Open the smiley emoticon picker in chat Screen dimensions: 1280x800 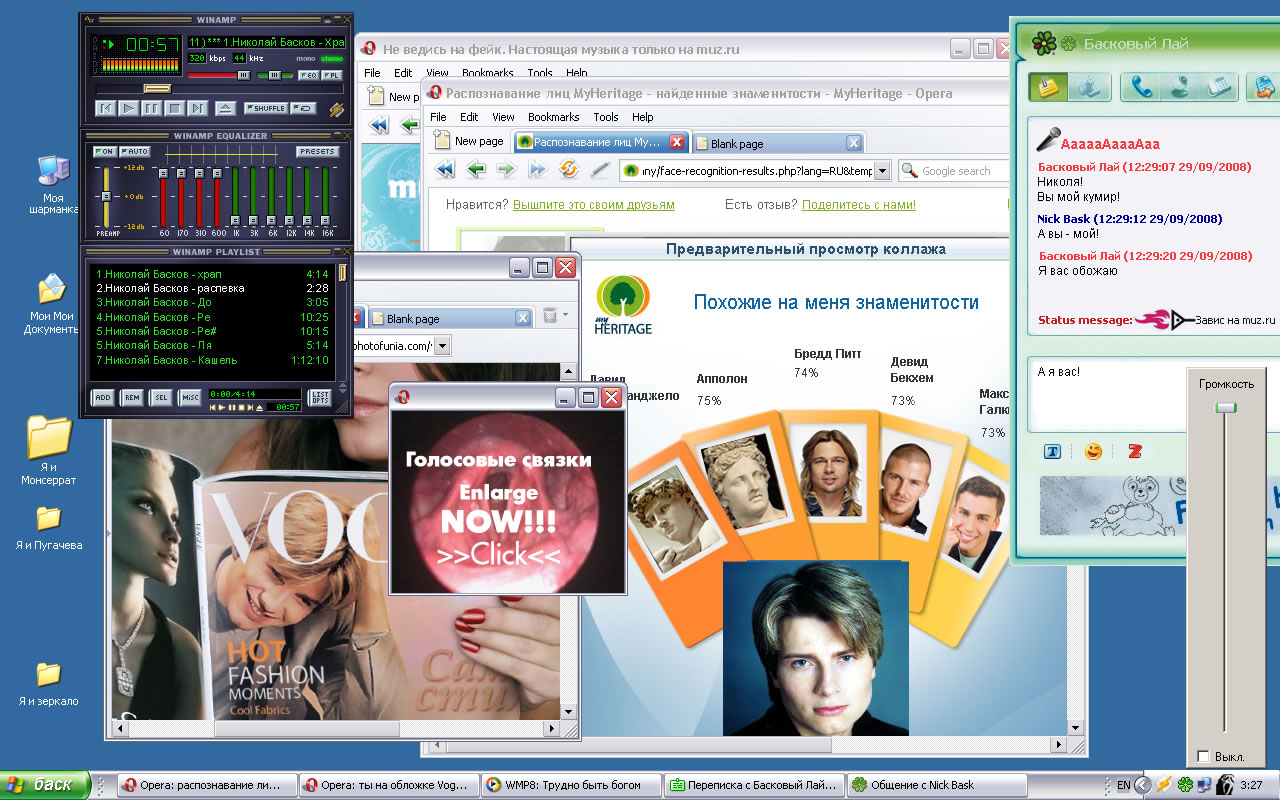point(1093,452)
